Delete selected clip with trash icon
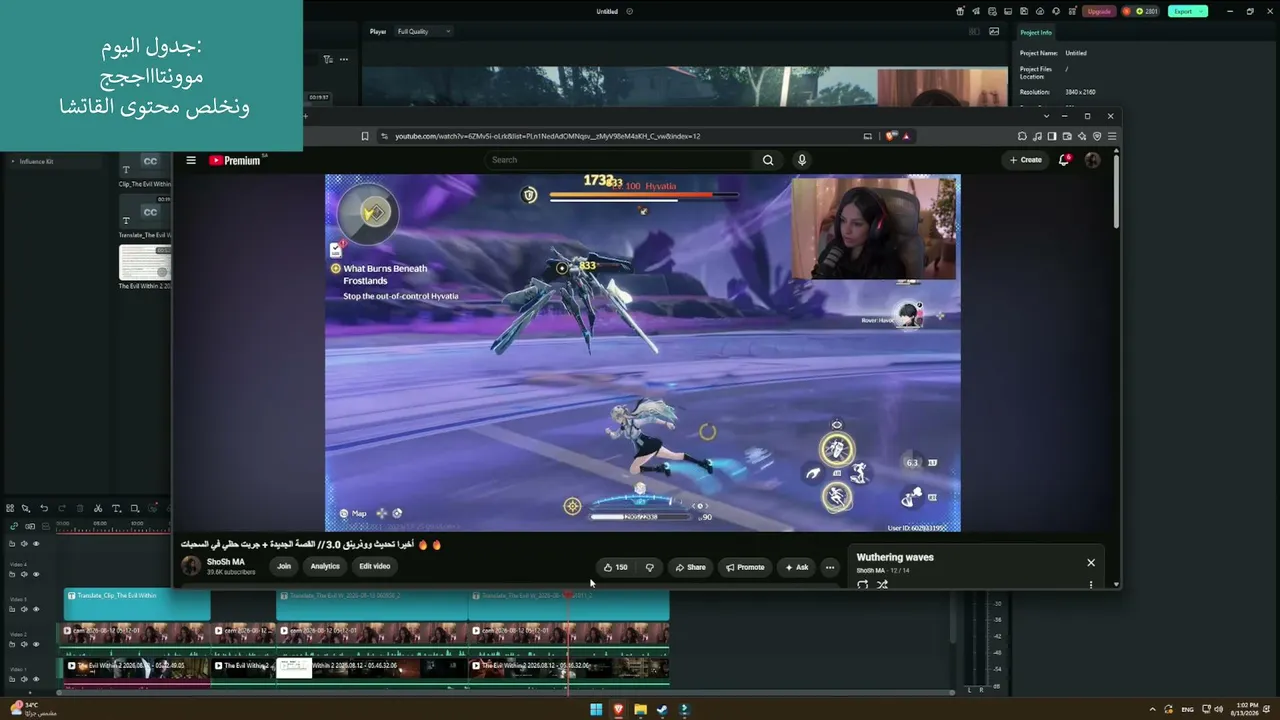 pyautogui.click(x=80, y=508)
